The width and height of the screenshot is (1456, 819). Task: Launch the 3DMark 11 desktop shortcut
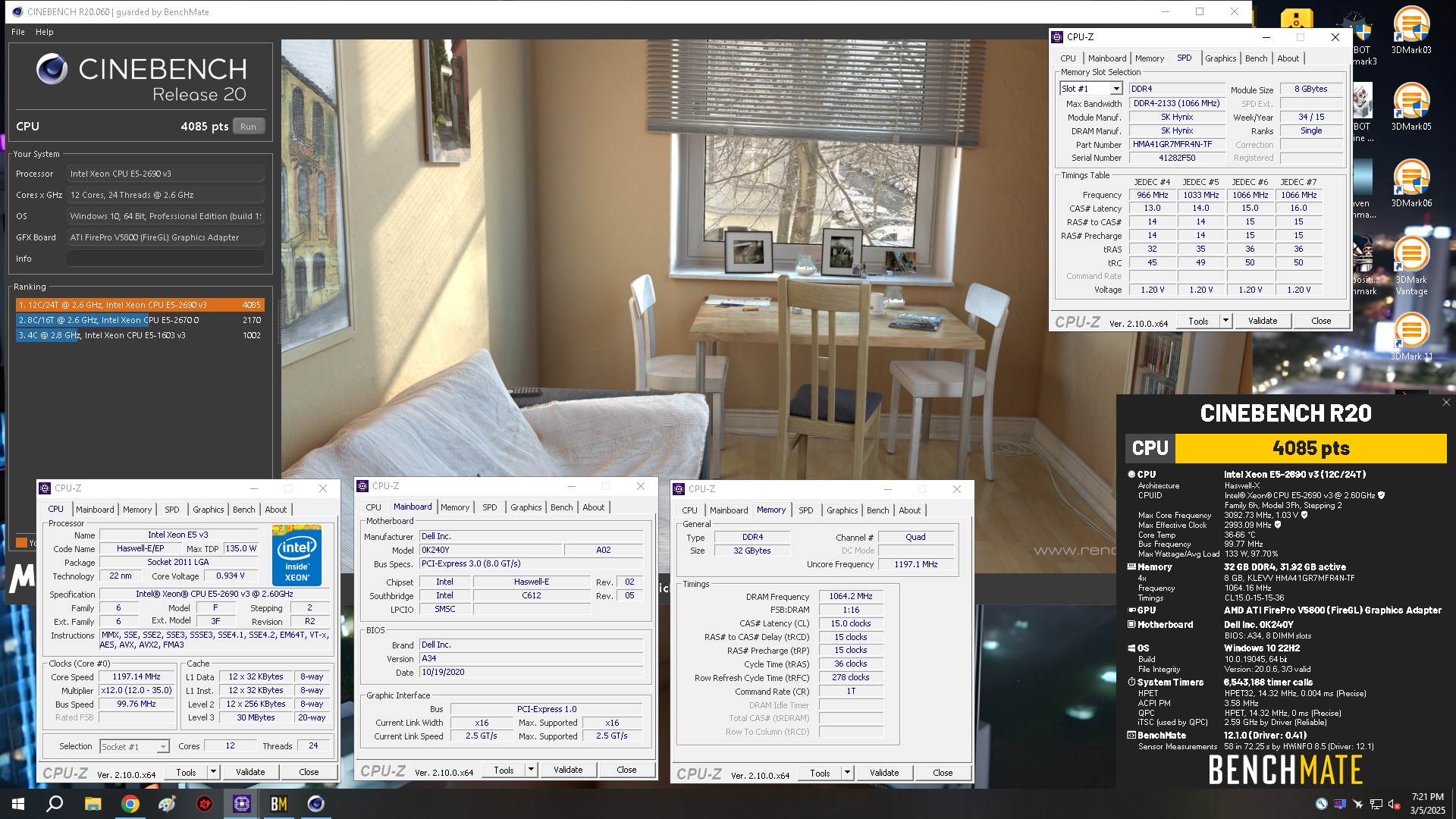click(x=1411, y=337)
